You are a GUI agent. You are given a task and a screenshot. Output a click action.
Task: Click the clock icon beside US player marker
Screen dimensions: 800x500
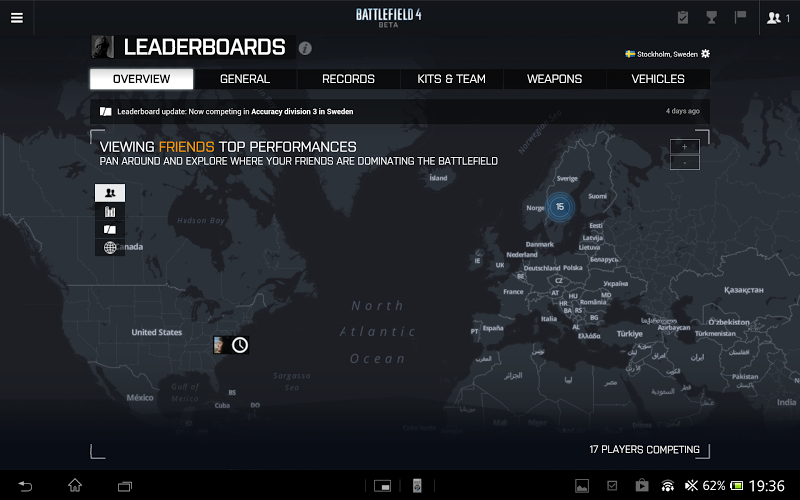click(240, 345)
